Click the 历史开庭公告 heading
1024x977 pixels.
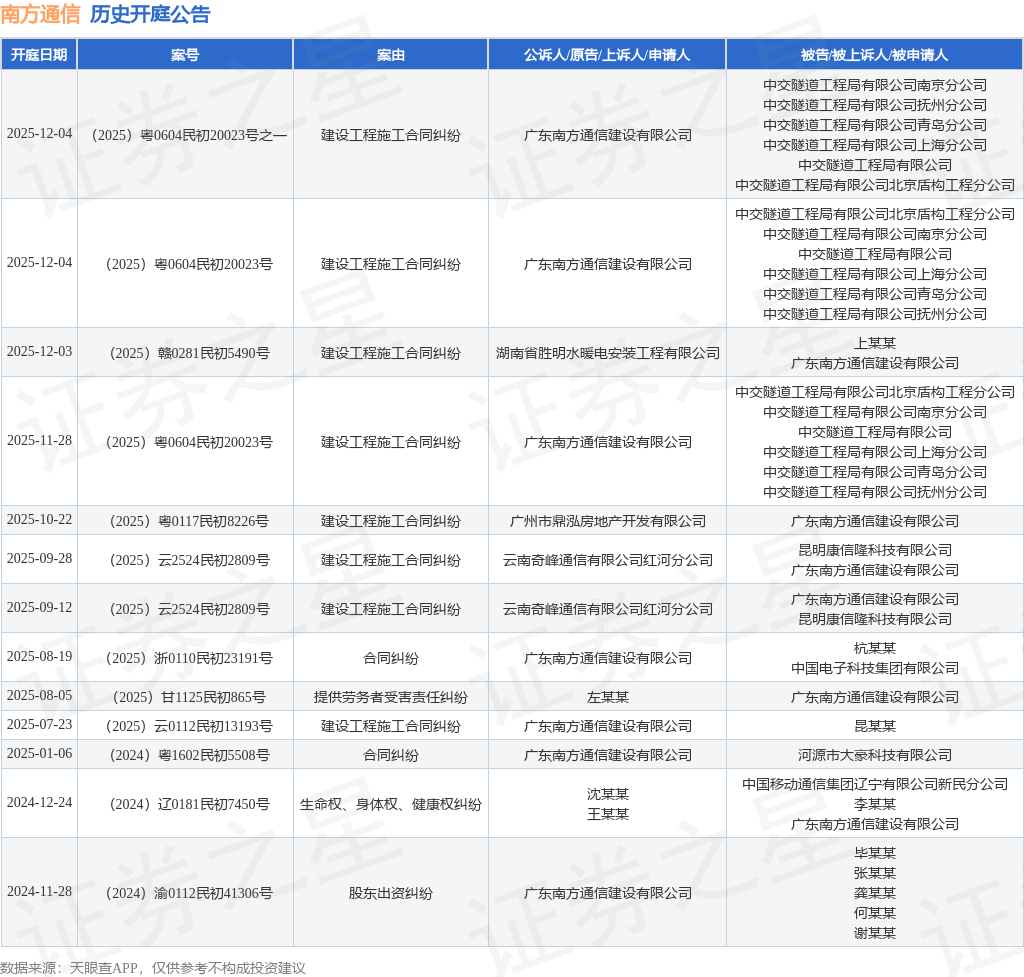click(x=150, y=14)
